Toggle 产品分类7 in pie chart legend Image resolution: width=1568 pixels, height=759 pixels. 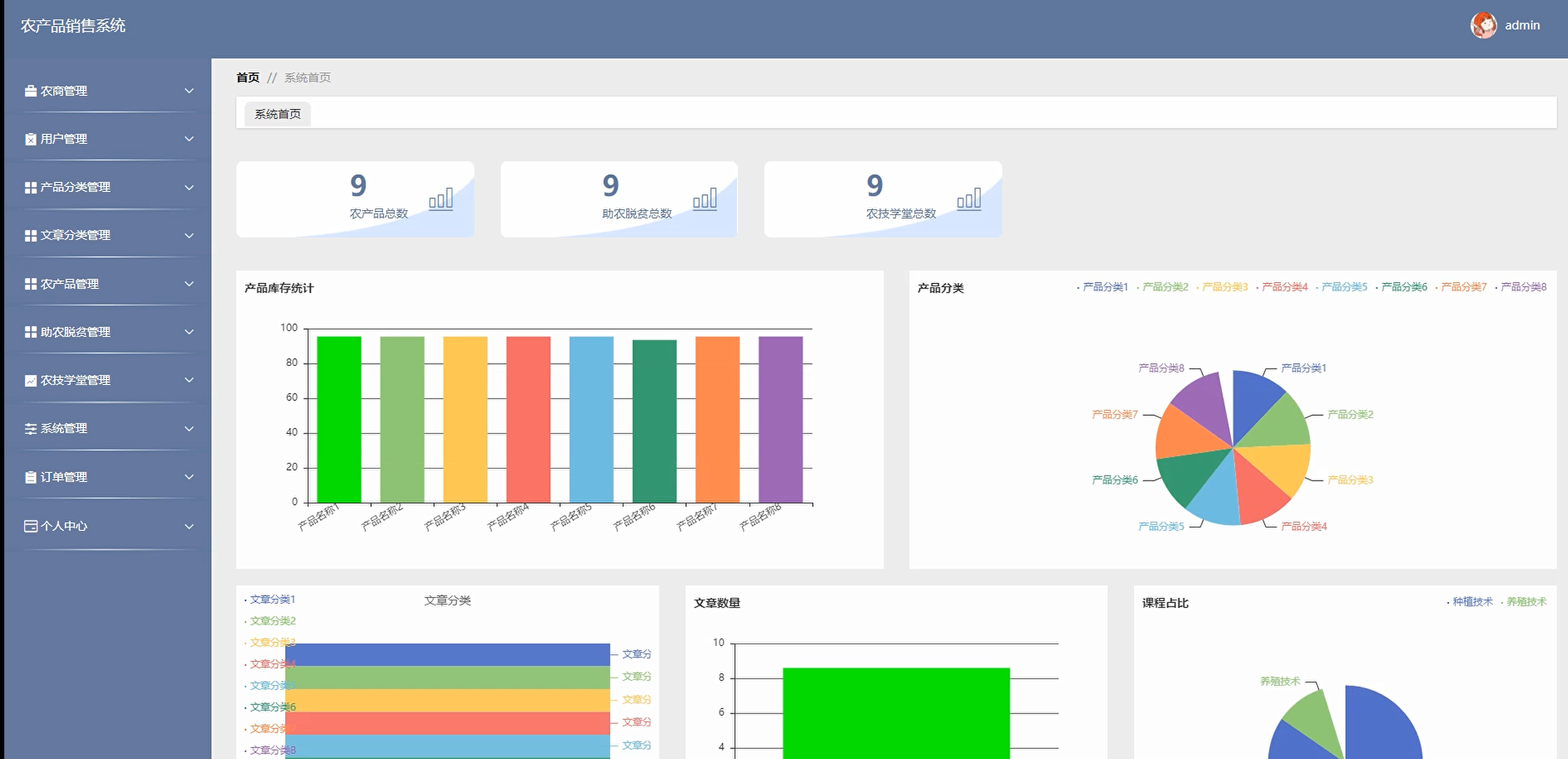[1461, 287]
